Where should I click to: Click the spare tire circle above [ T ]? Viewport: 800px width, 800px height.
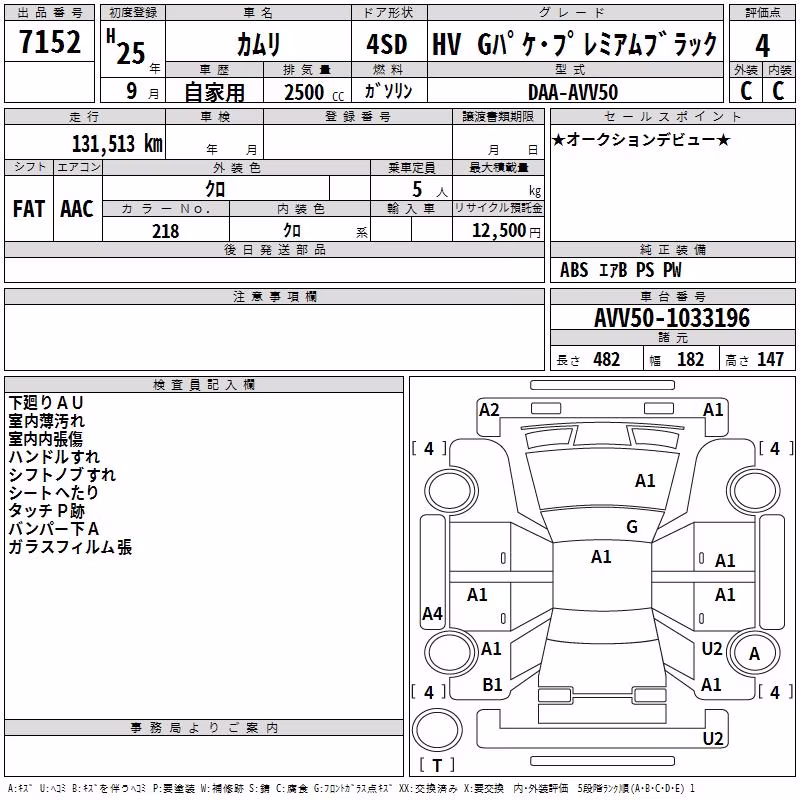(437, 730)
